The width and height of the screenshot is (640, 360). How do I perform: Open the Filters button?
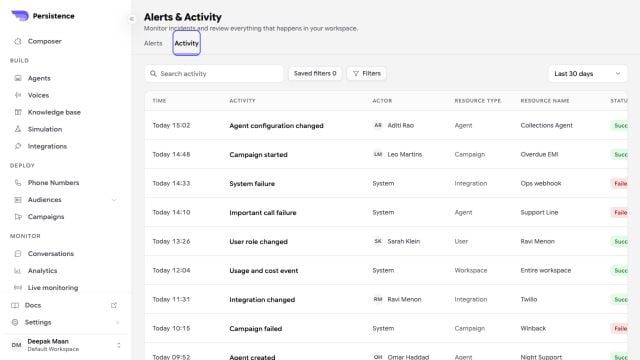point(367,73)
